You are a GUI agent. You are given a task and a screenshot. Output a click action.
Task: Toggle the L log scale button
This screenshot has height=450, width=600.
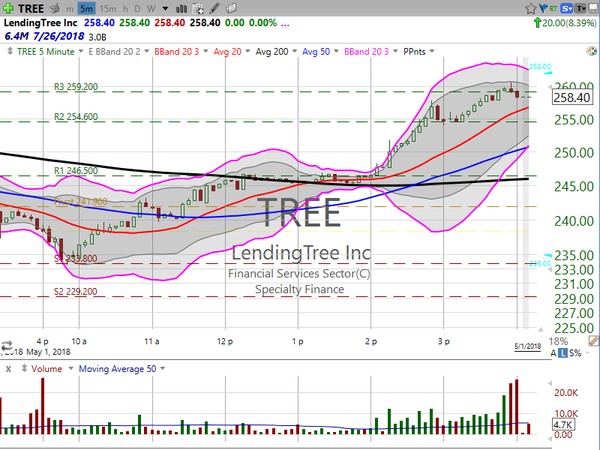point(562,353)
